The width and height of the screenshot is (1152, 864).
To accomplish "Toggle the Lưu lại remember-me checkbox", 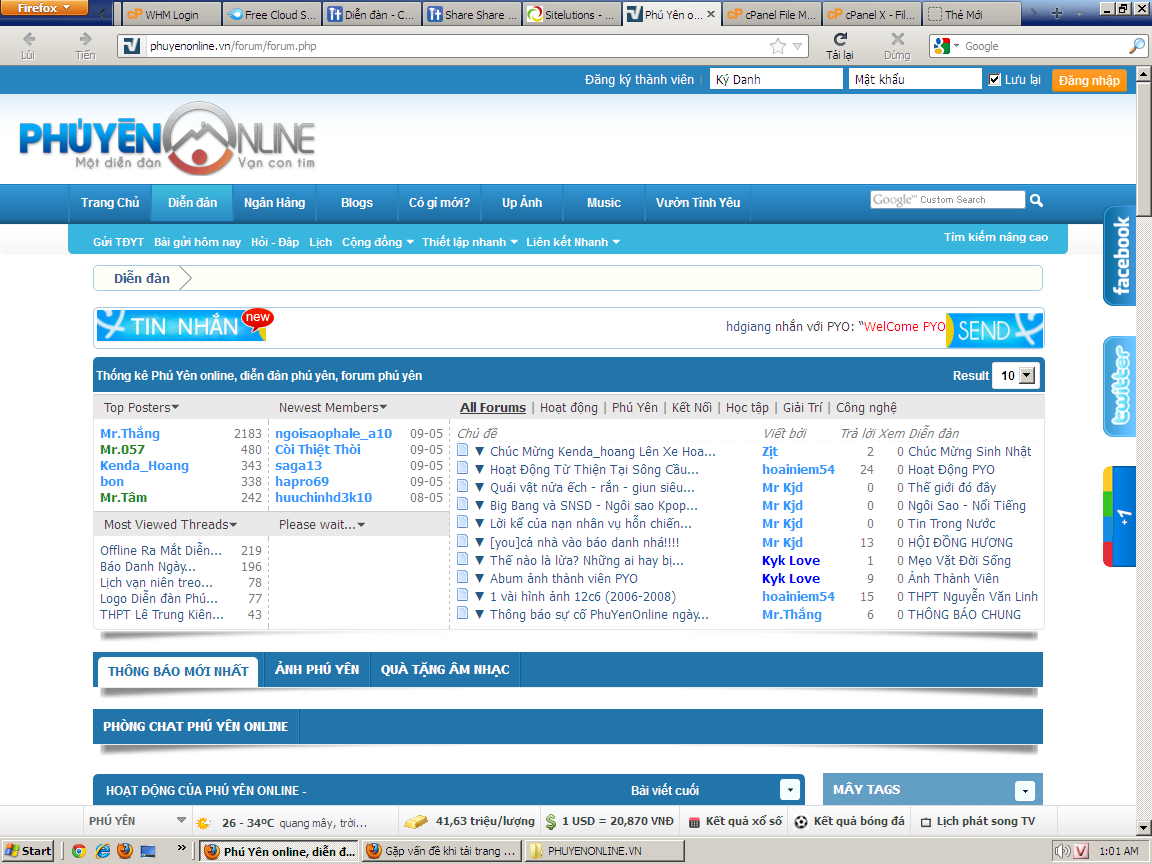I will coord(994,80).
